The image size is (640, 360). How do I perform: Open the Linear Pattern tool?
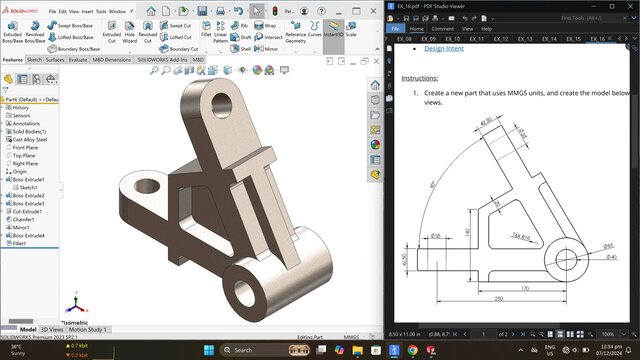coord(220,32)
